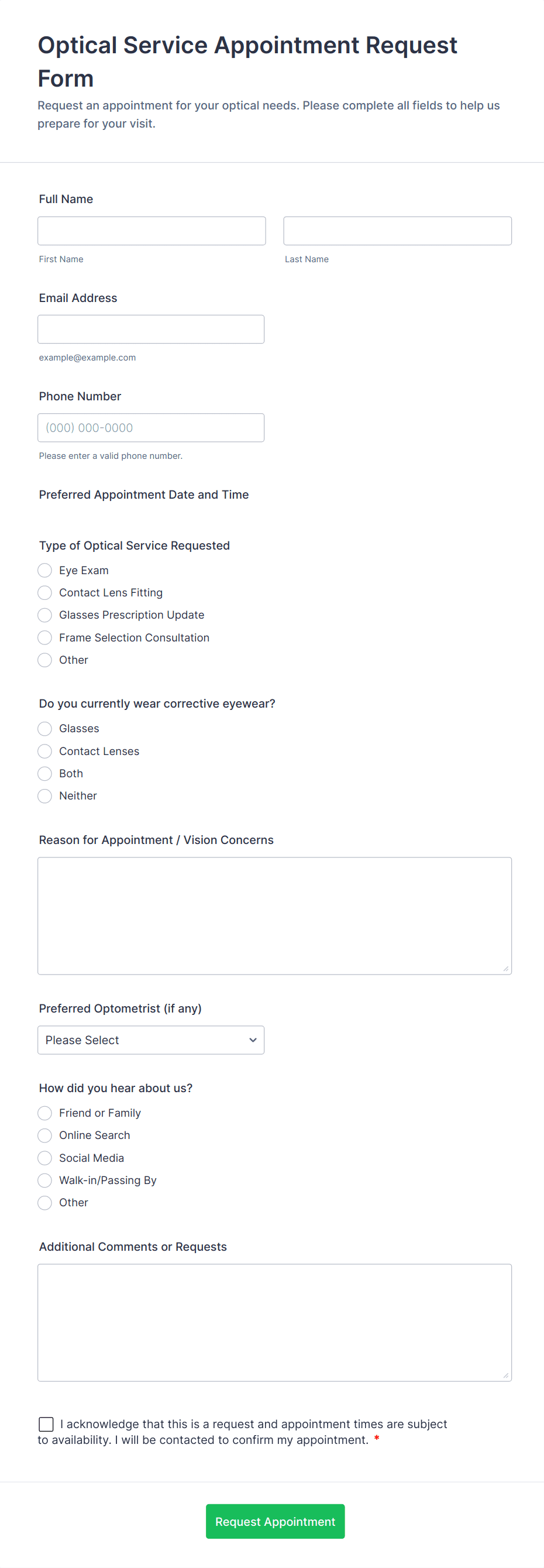Click the First Name input field
The width and height of the screenshot is (544, 1568).
pyautogui.click(x=152, y=231)
